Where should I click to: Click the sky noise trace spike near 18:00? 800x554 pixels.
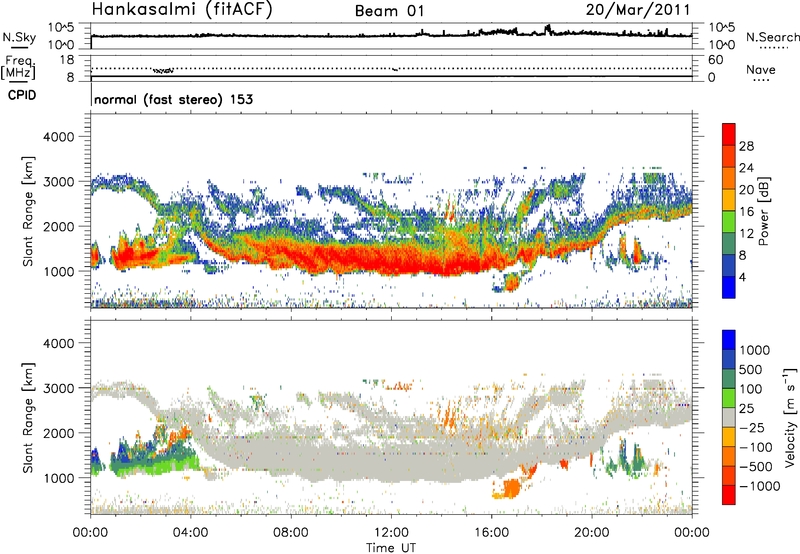[x=548, y=29]
